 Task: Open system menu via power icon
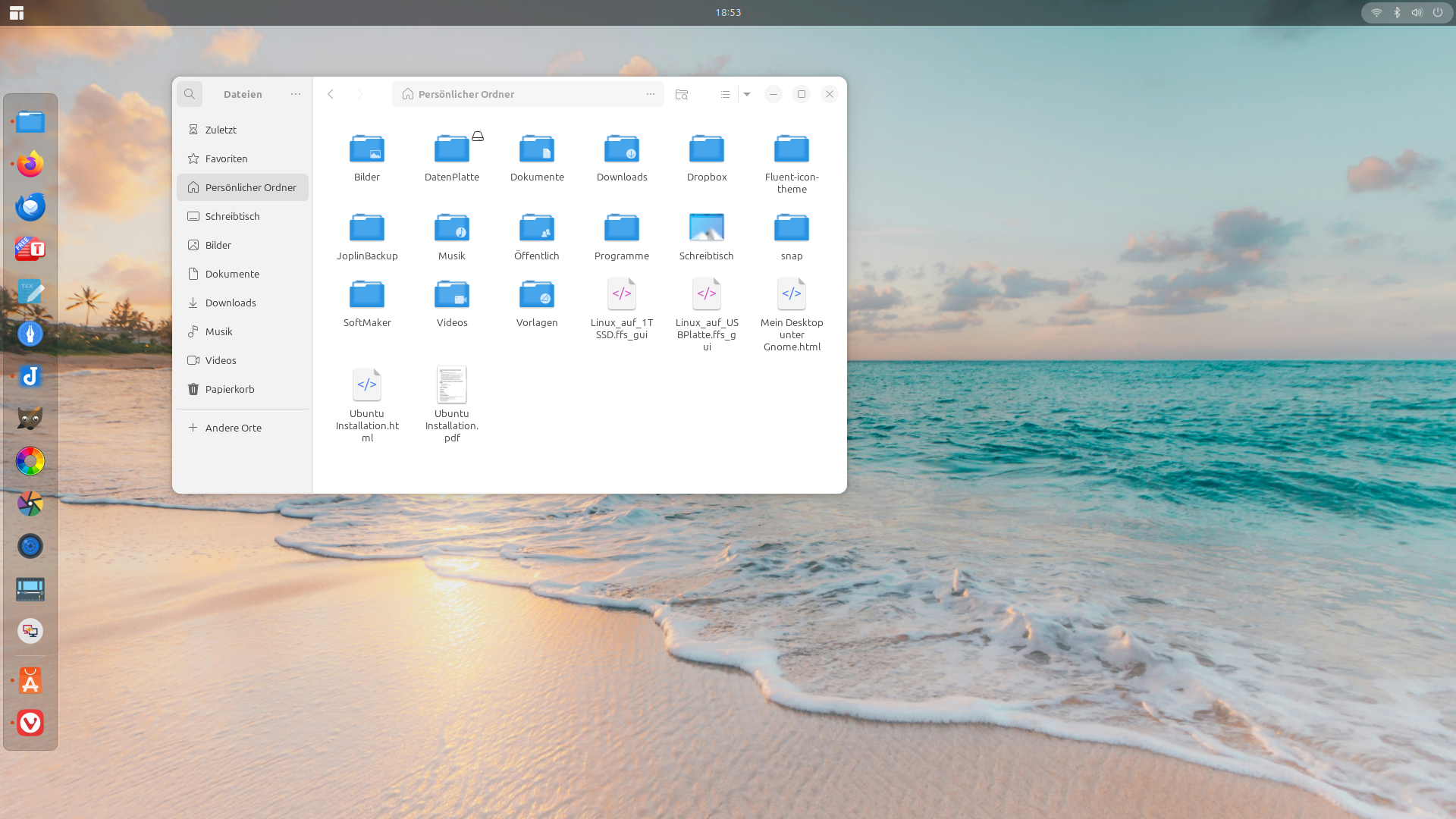pos(1438,13)
